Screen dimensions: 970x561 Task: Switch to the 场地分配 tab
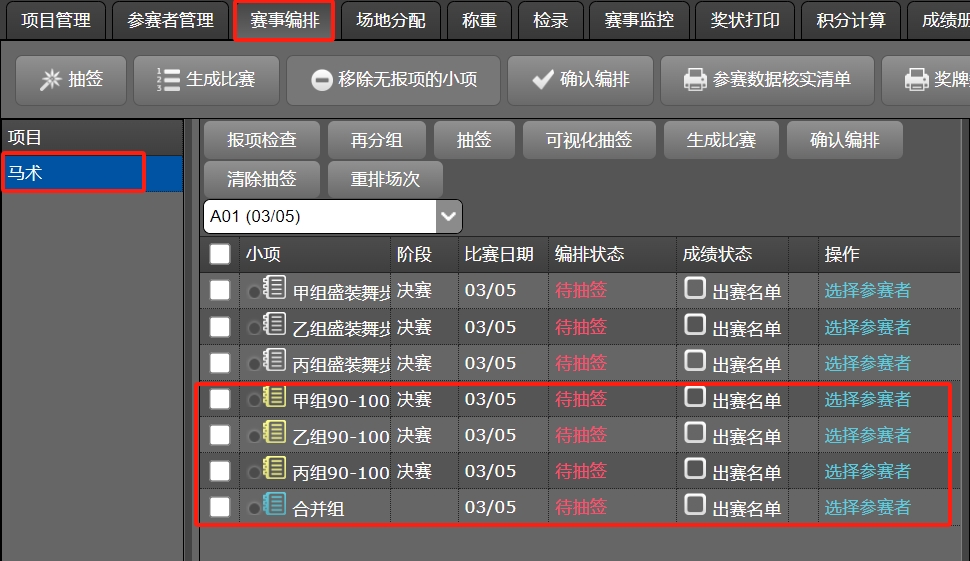tap(391, 20)
